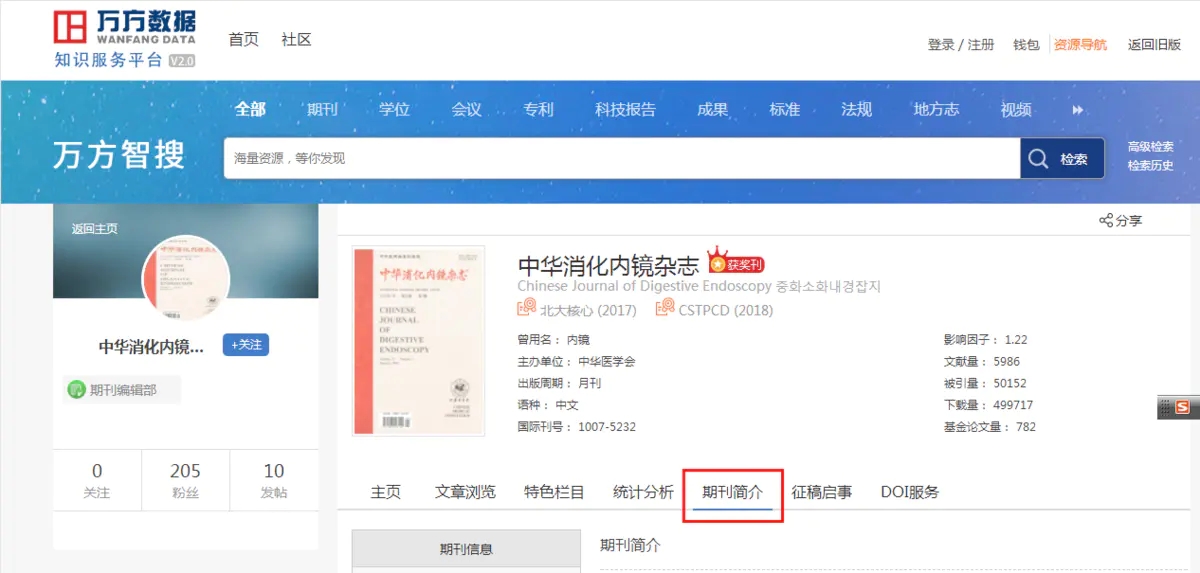Select the 会议 search category
Viewport: 1200px width, 573px height.
[x=466, y=109]
